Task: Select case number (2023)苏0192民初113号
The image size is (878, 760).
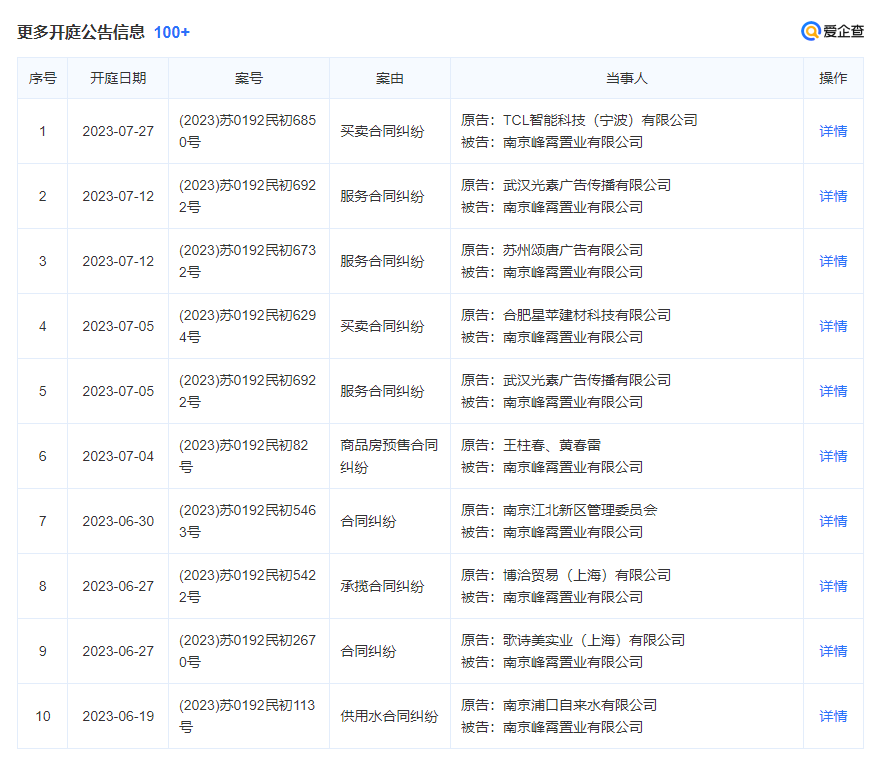Action: 247,716
